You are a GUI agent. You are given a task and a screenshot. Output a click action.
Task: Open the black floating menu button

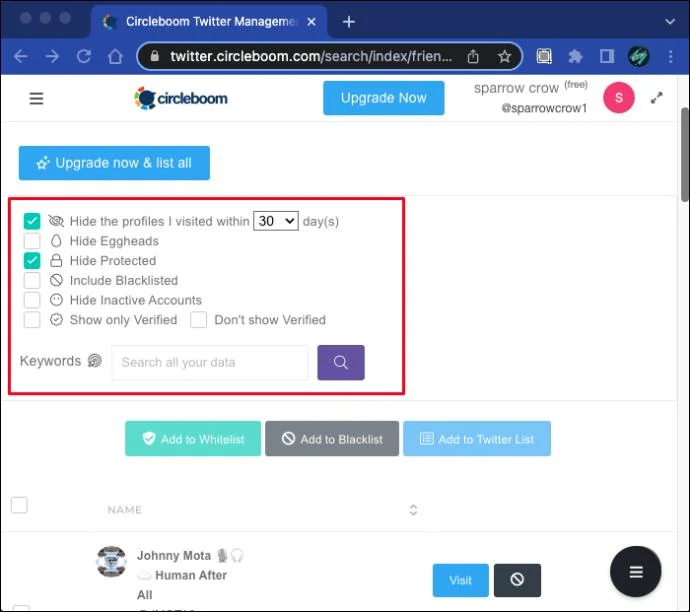pos(635,572)
